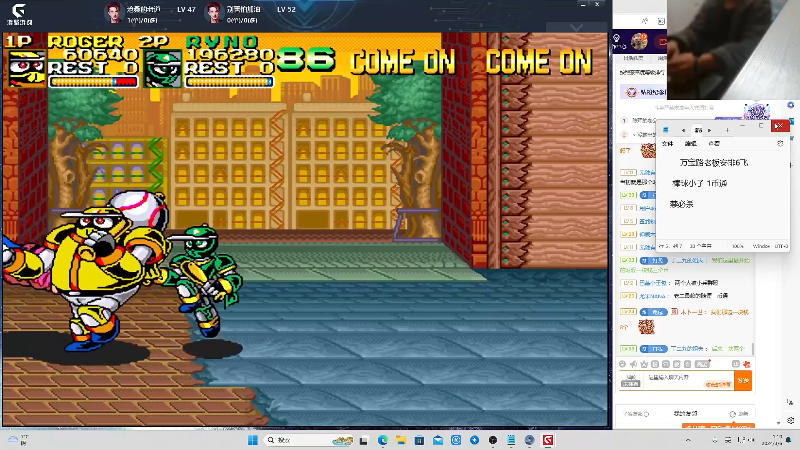
Task: Open the Mail app on the taskbar
Action: click(x=438, y=440)
